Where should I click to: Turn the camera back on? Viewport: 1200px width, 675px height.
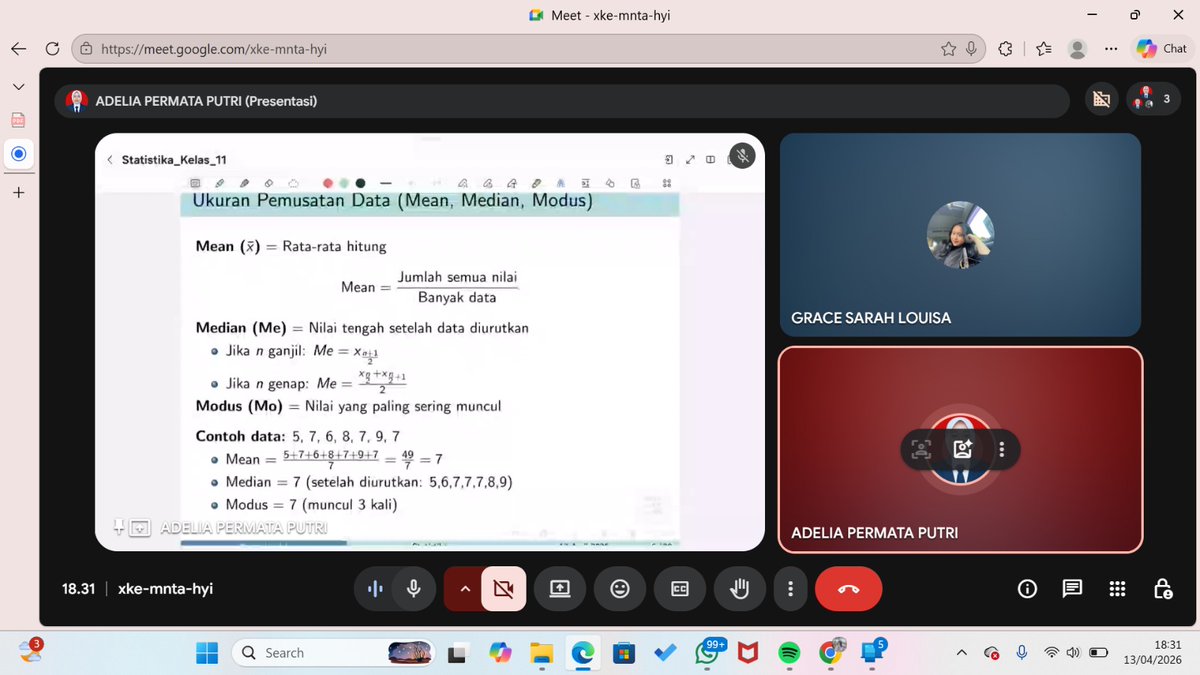pos(503,589)
